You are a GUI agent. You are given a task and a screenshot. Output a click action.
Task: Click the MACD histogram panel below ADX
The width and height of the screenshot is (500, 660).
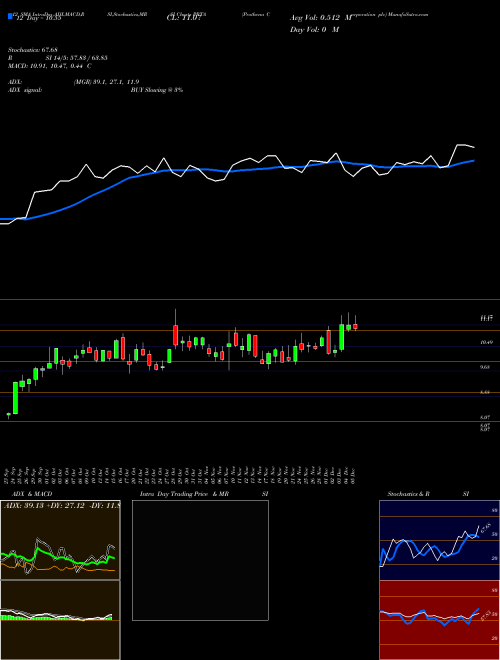pyautogui.click(x=60, y=620)
